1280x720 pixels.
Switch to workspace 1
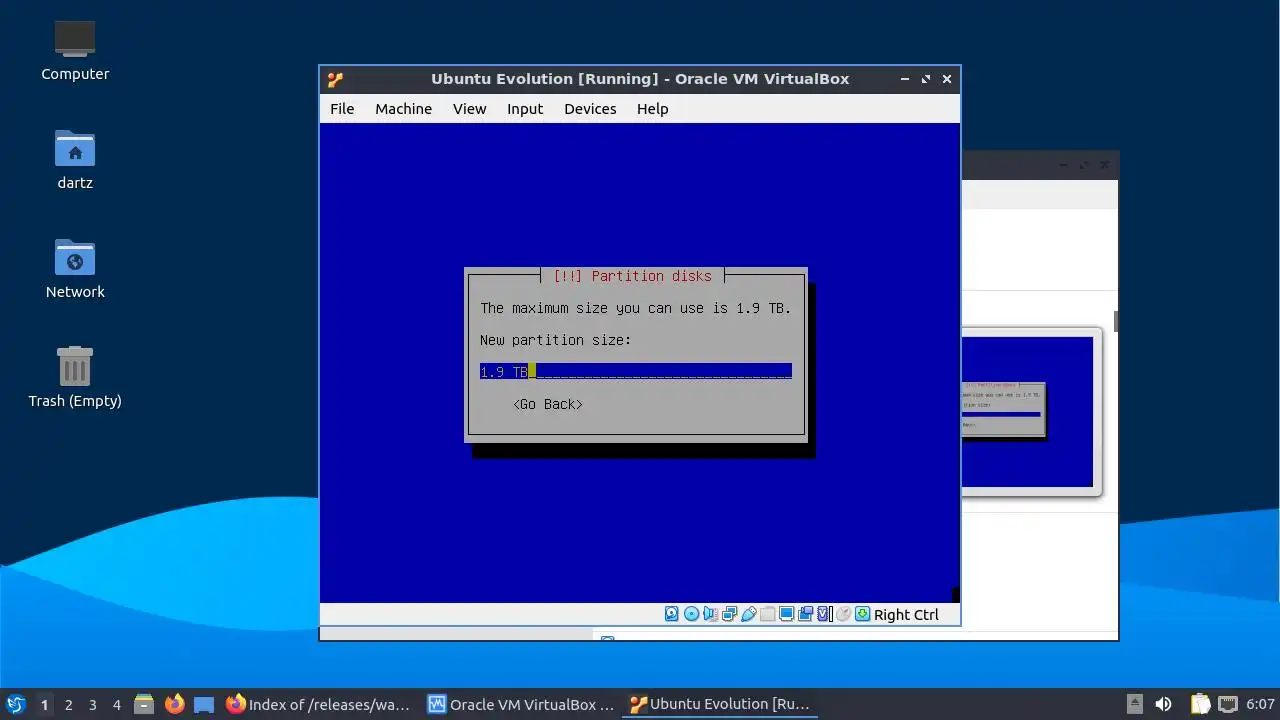tap(44, 705)
